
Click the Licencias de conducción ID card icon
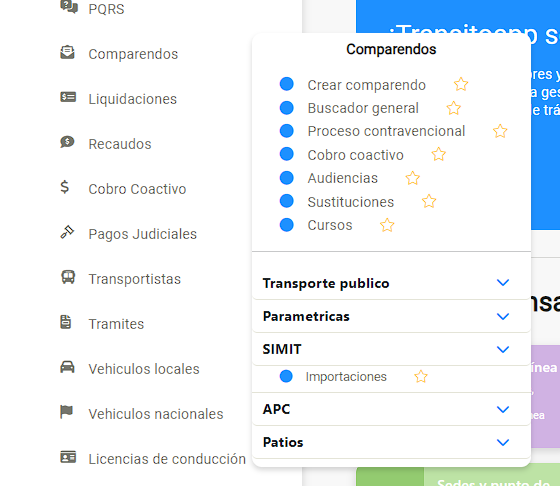pos(68,457)
